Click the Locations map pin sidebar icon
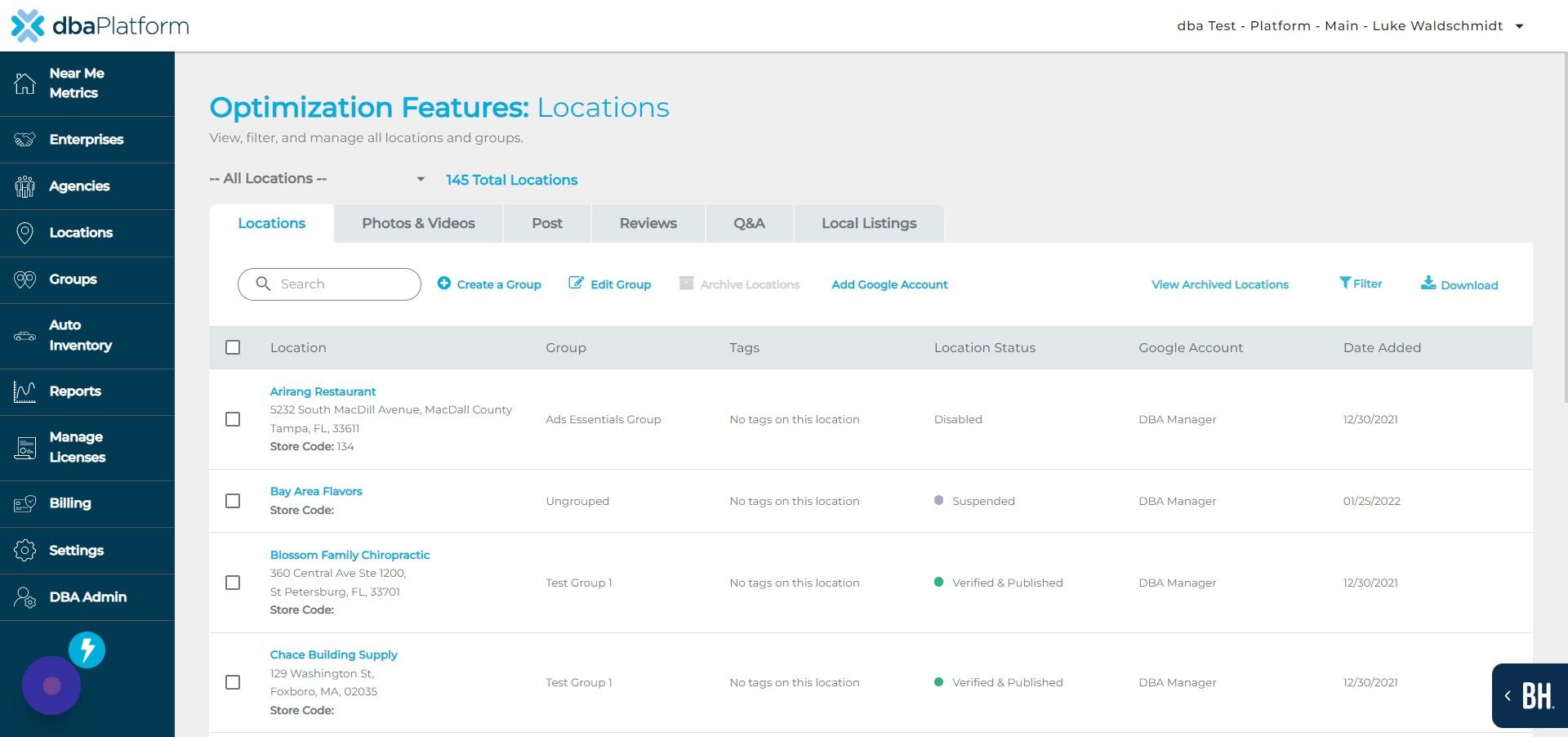1568x737 pixels. 24,233
